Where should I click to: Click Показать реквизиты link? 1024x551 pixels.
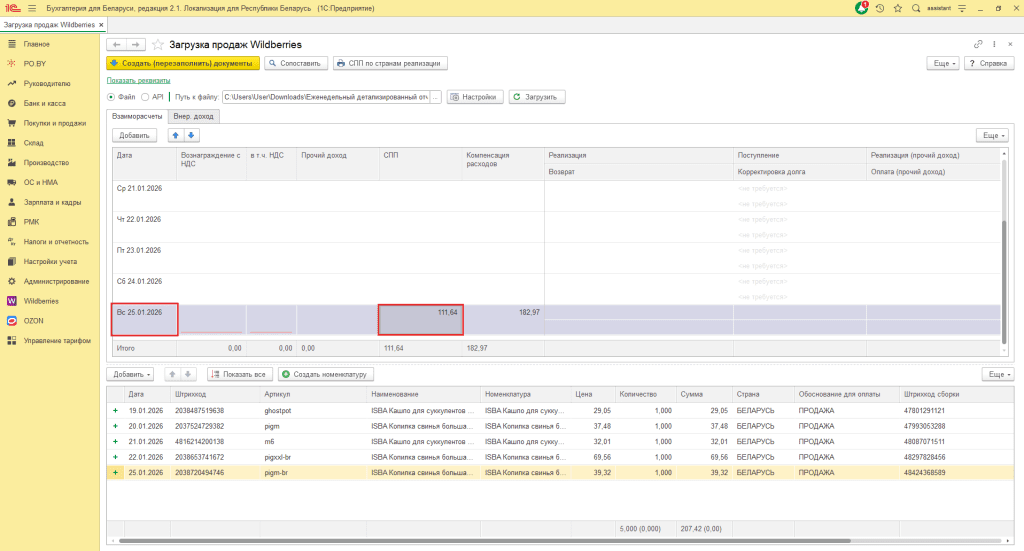pos(138,80)
